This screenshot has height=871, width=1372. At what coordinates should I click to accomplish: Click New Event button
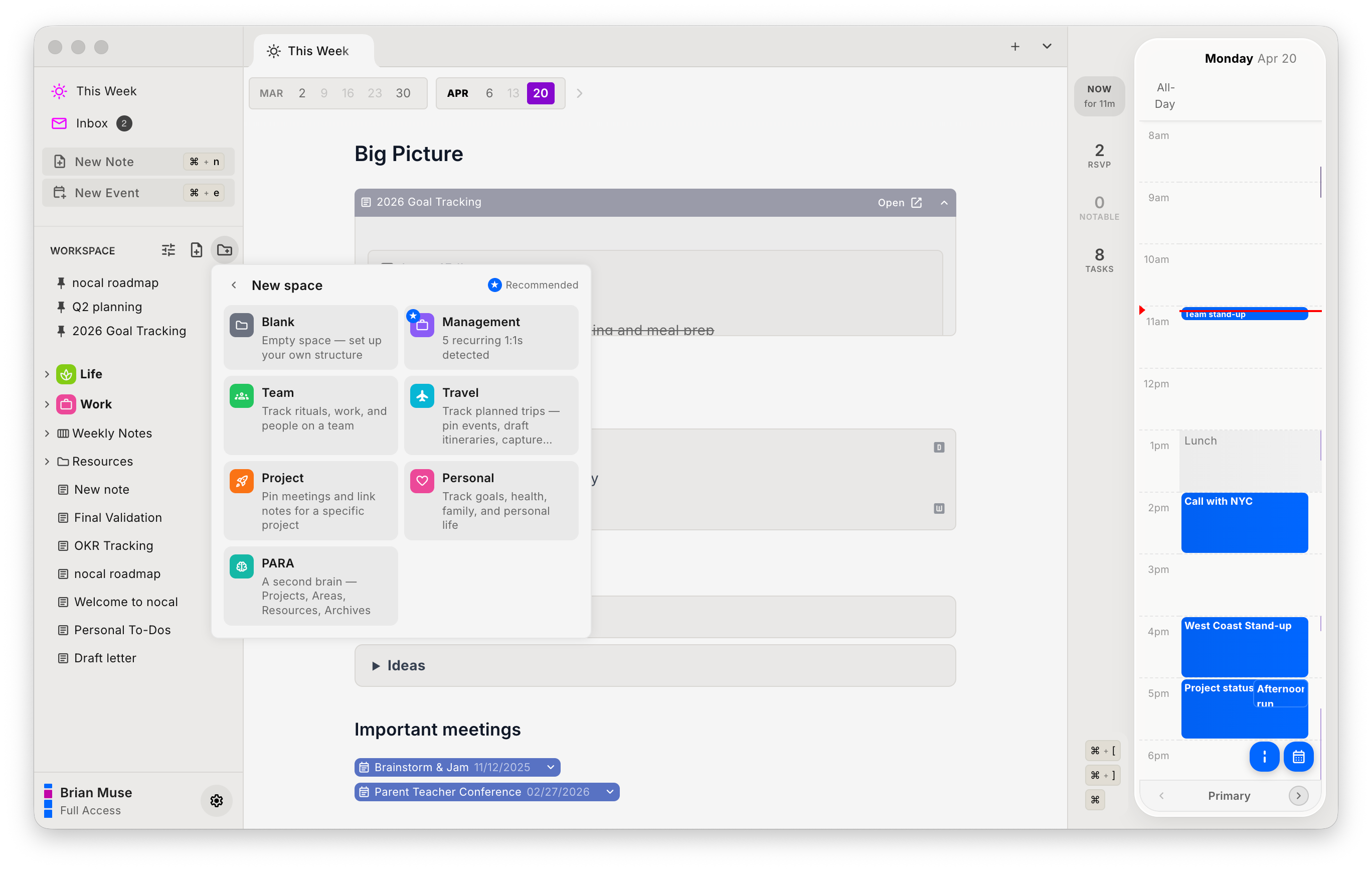pos(138,193)
